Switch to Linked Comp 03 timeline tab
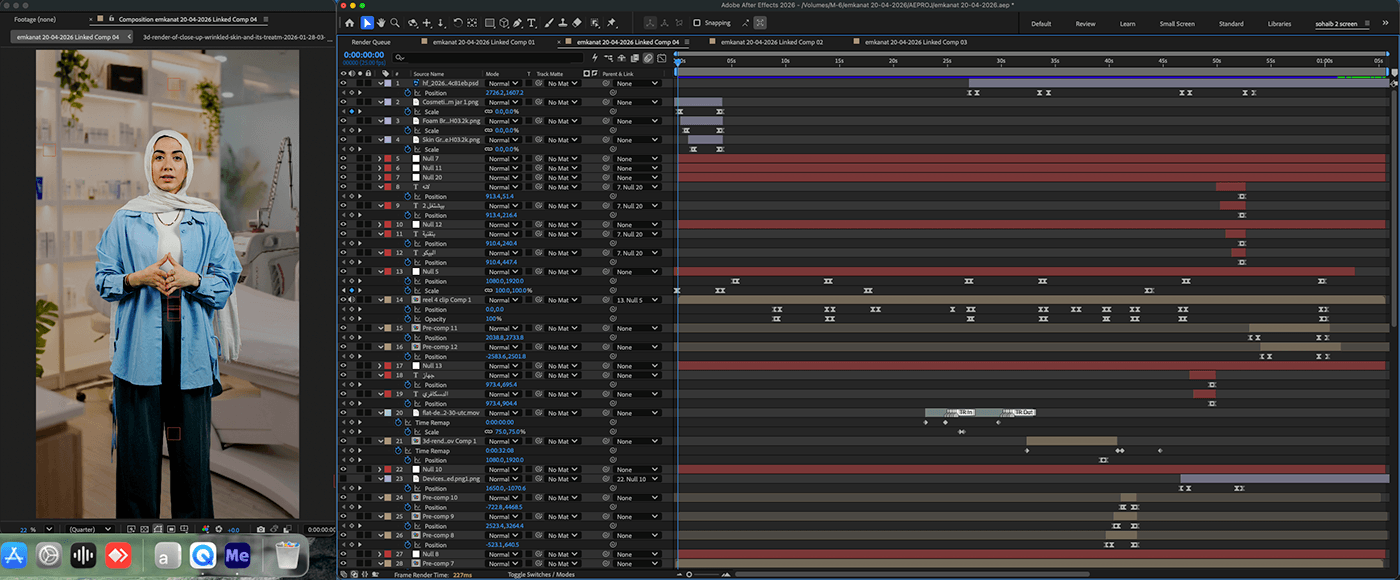 (916, 42)
